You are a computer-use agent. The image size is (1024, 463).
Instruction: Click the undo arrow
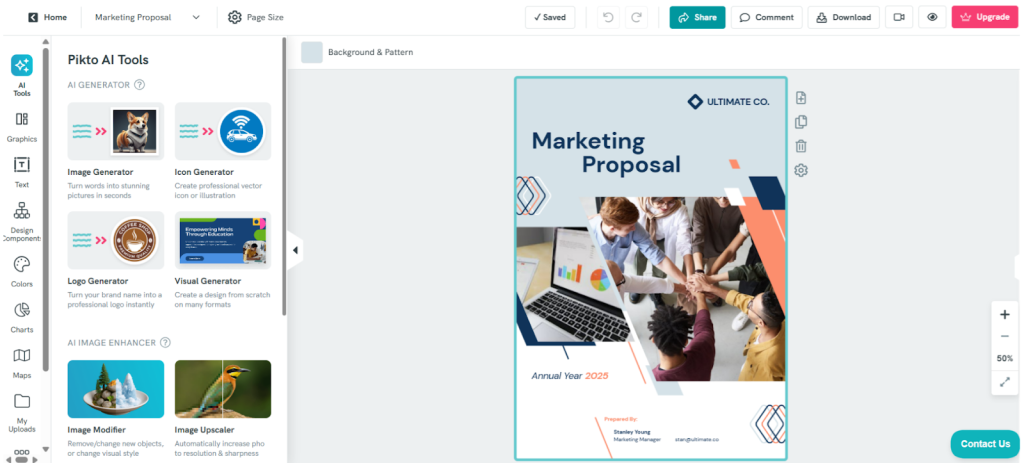608,18
